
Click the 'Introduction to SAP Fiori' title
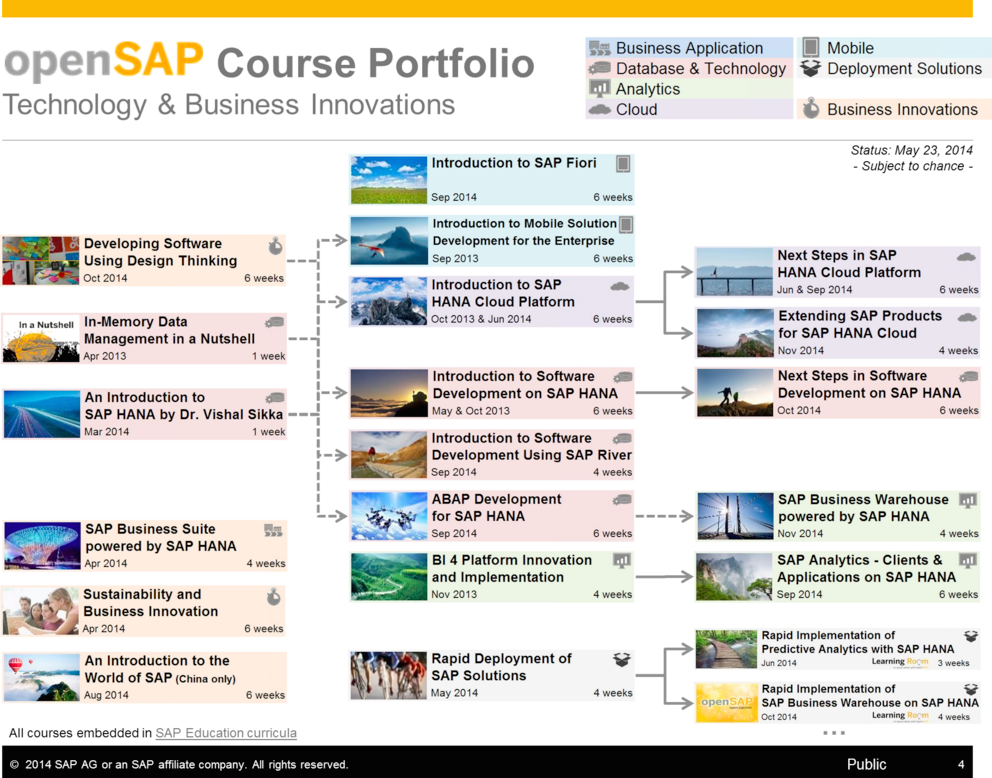point(514,163)
